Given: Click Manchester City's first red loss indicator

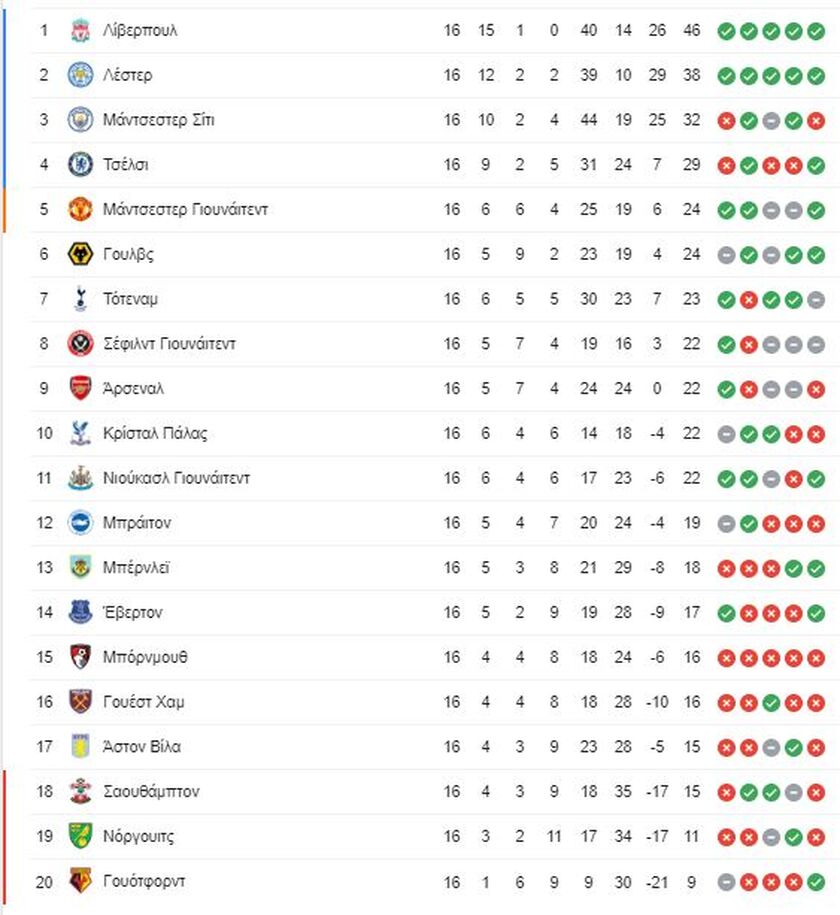Looking at the screenshot, I should [x=726, y=121].
